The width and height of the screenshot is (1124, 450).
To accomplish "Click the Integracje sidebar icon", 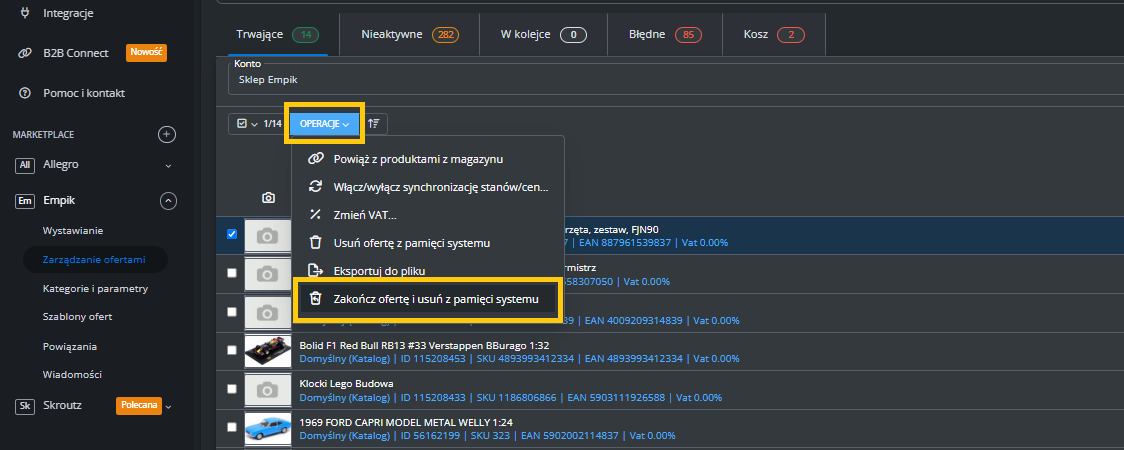I will tap(23, 15).
